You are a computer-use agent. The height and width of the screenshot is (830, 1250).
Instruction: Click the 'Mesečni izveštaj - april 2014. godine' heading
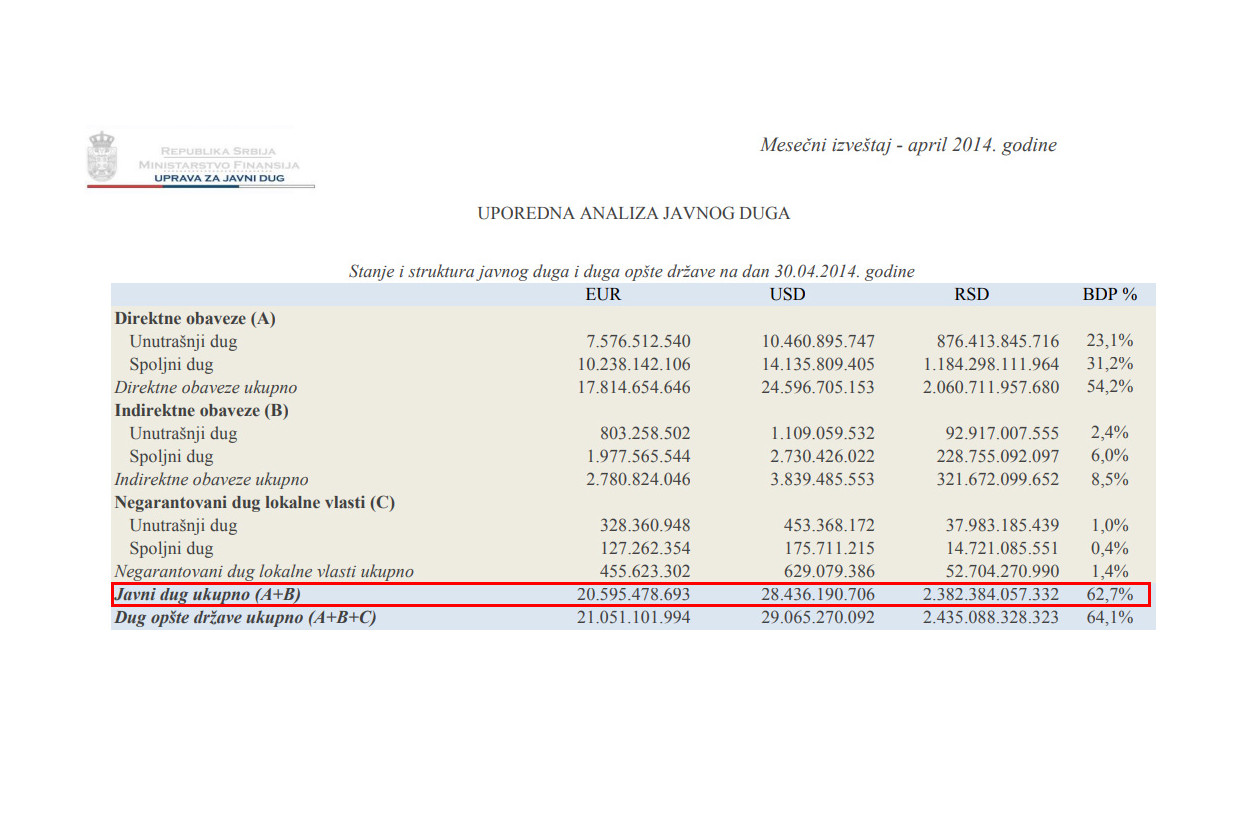pos(907,145)
